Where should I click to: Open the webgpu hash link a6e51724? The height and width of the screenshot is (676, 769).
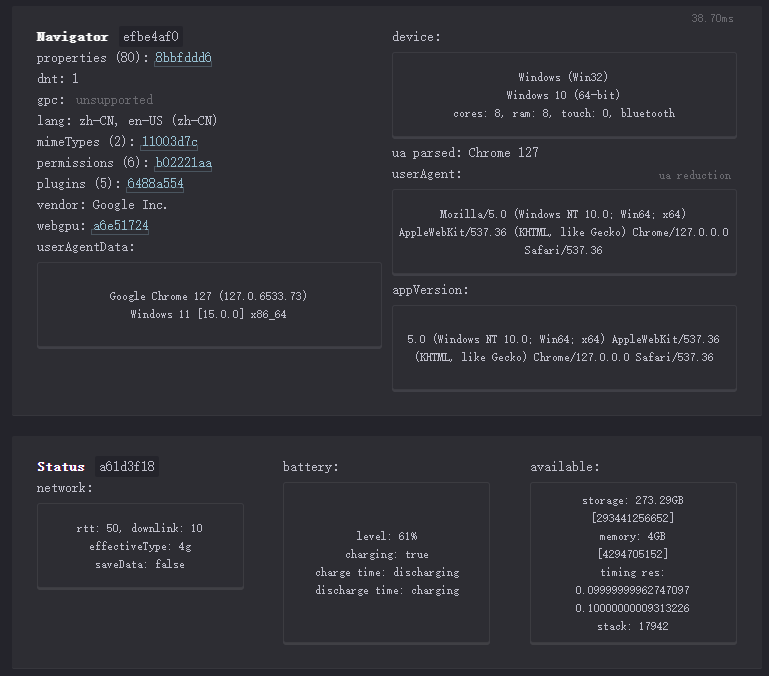[121, 226]
